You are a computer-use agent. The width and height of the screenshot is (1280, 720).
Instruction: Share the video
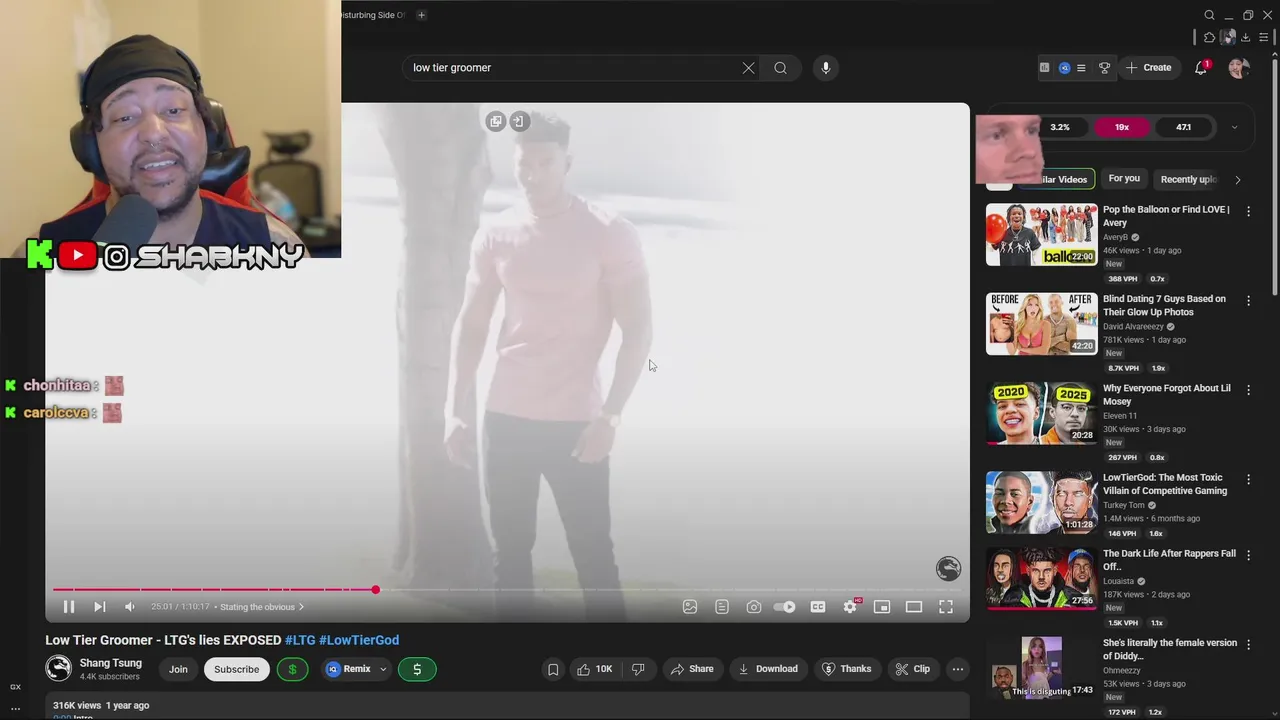point(692,669)
